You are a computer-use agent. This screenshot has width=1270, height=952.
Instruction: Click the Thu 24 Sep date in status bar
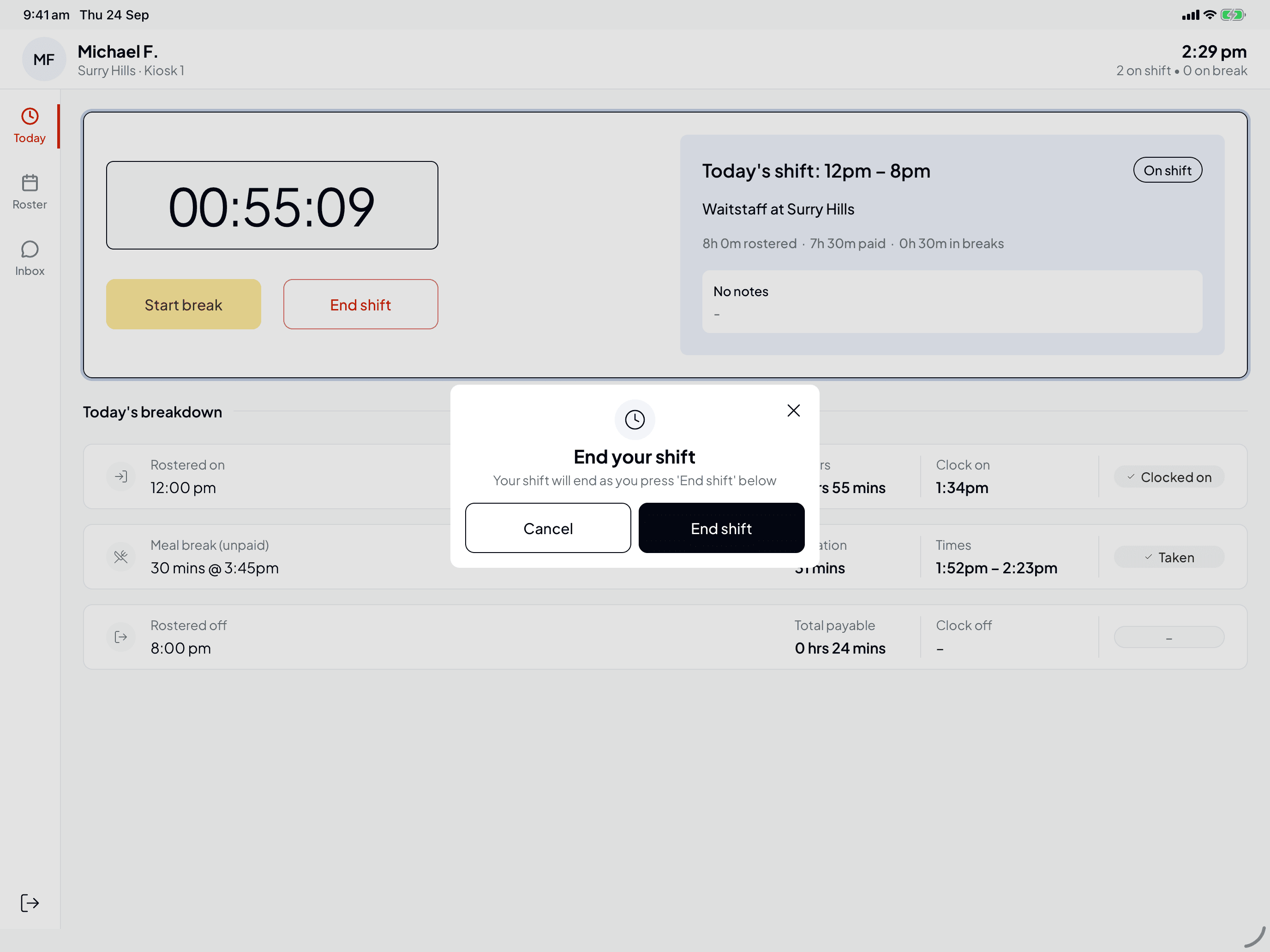(x=114, y=15)
